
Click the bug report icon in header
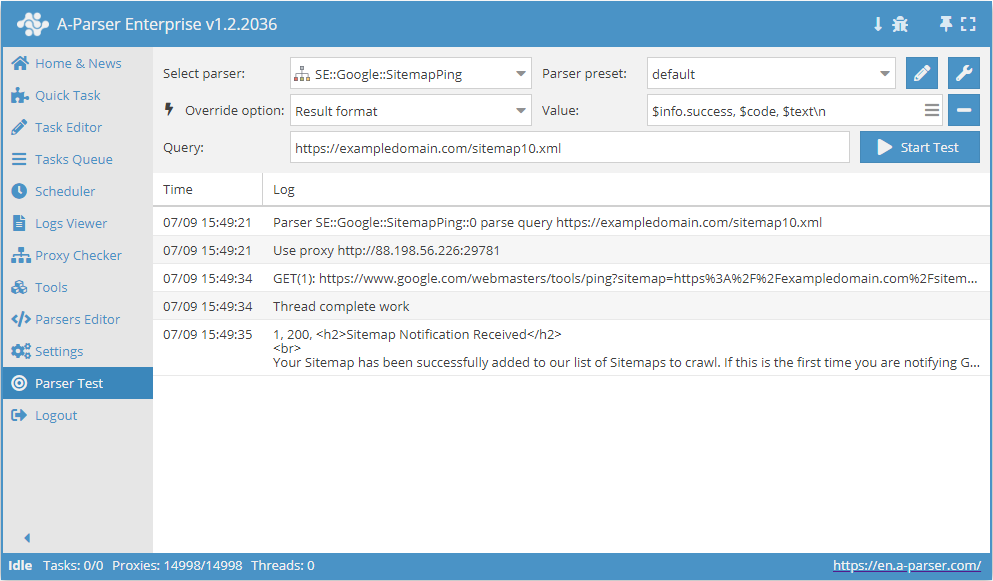pos(900,24)
